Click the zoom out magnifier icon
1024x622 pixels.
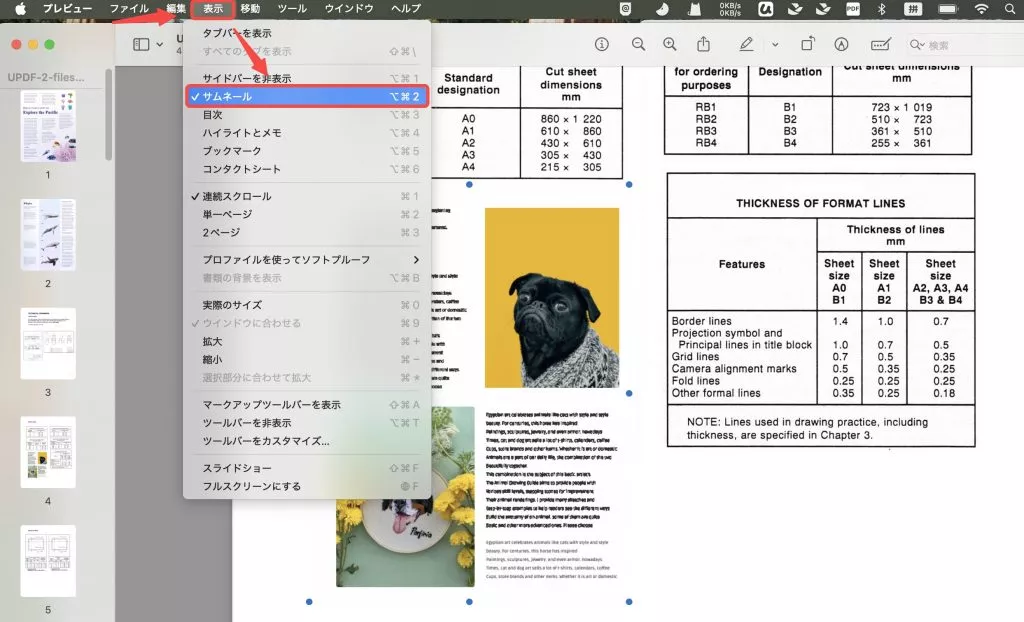pos(638,44)
